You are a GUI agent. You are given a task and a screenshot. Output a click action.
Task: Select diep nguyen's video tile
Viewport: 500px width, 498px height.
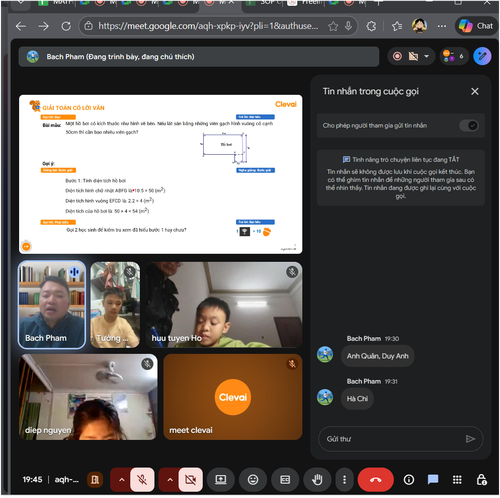pos(88,397)
